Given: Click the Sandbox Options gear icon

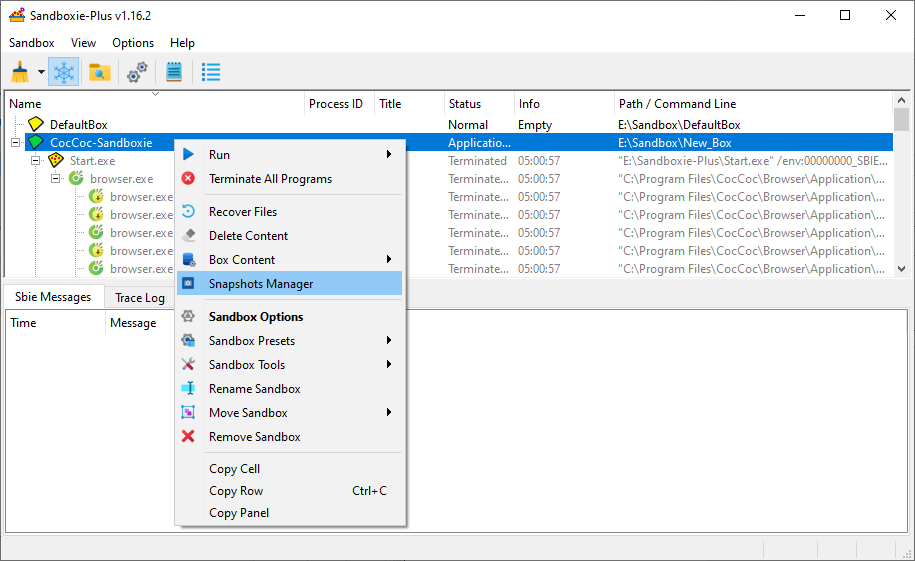Looking at the screenshot, I should pyautogui.click(x=188, y=316).
